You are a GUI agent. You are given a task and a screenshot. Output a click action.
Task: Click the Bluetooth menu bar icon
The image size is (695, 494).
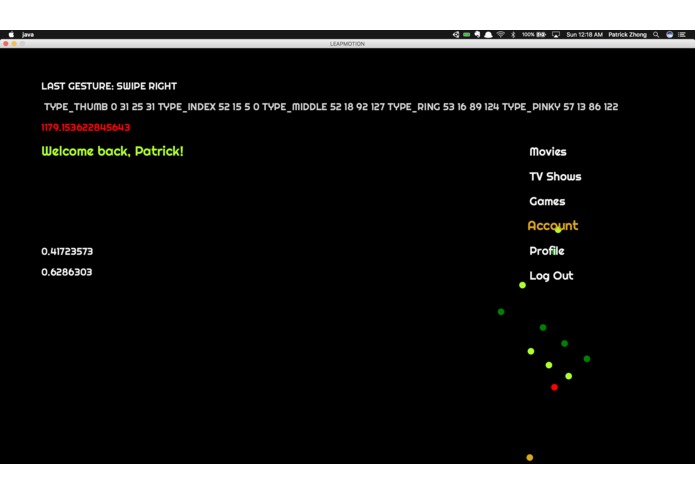(x=513, y=35)
